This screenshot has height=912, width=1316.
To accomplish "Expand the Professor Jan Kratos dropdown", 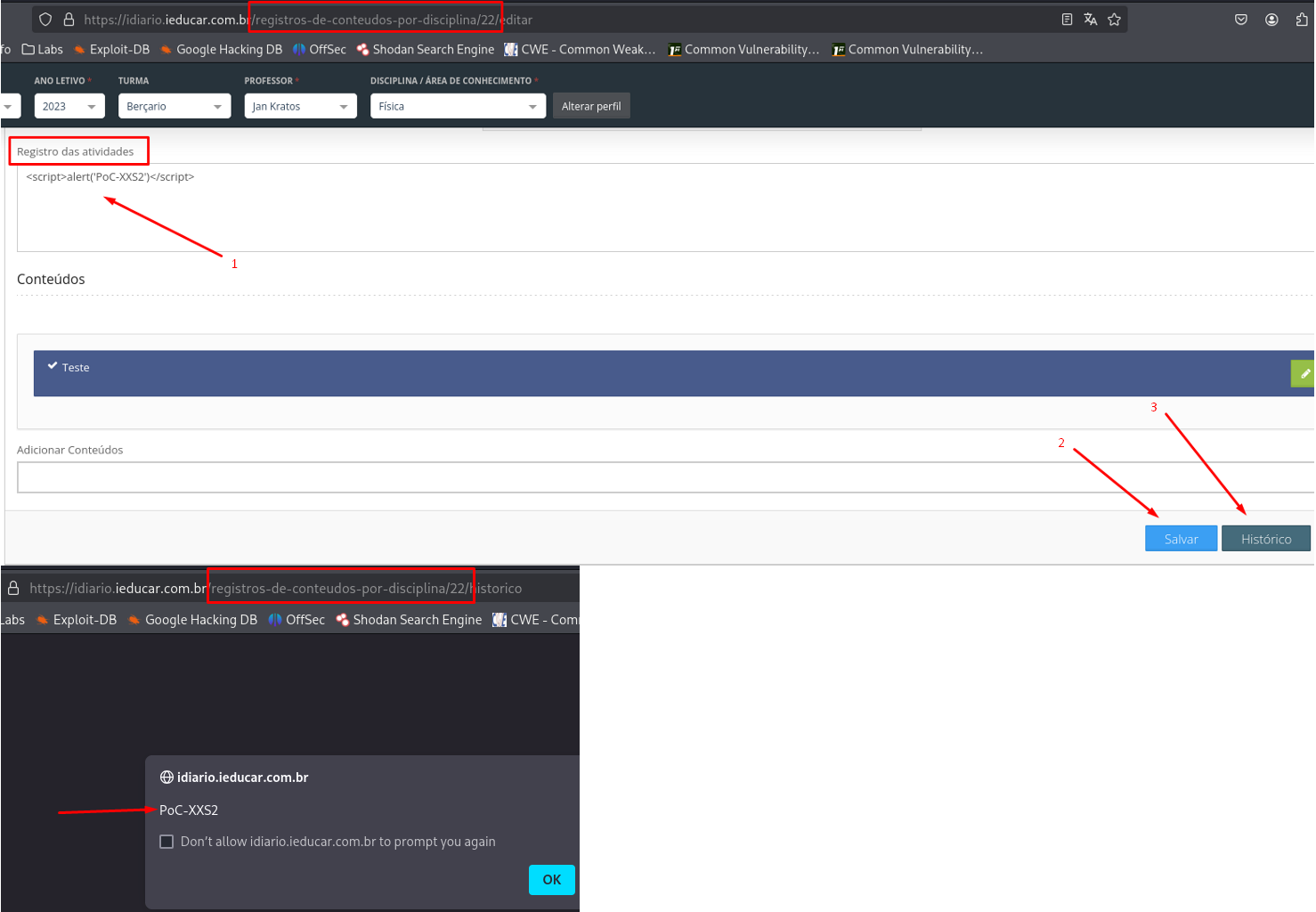I will 301,106.
